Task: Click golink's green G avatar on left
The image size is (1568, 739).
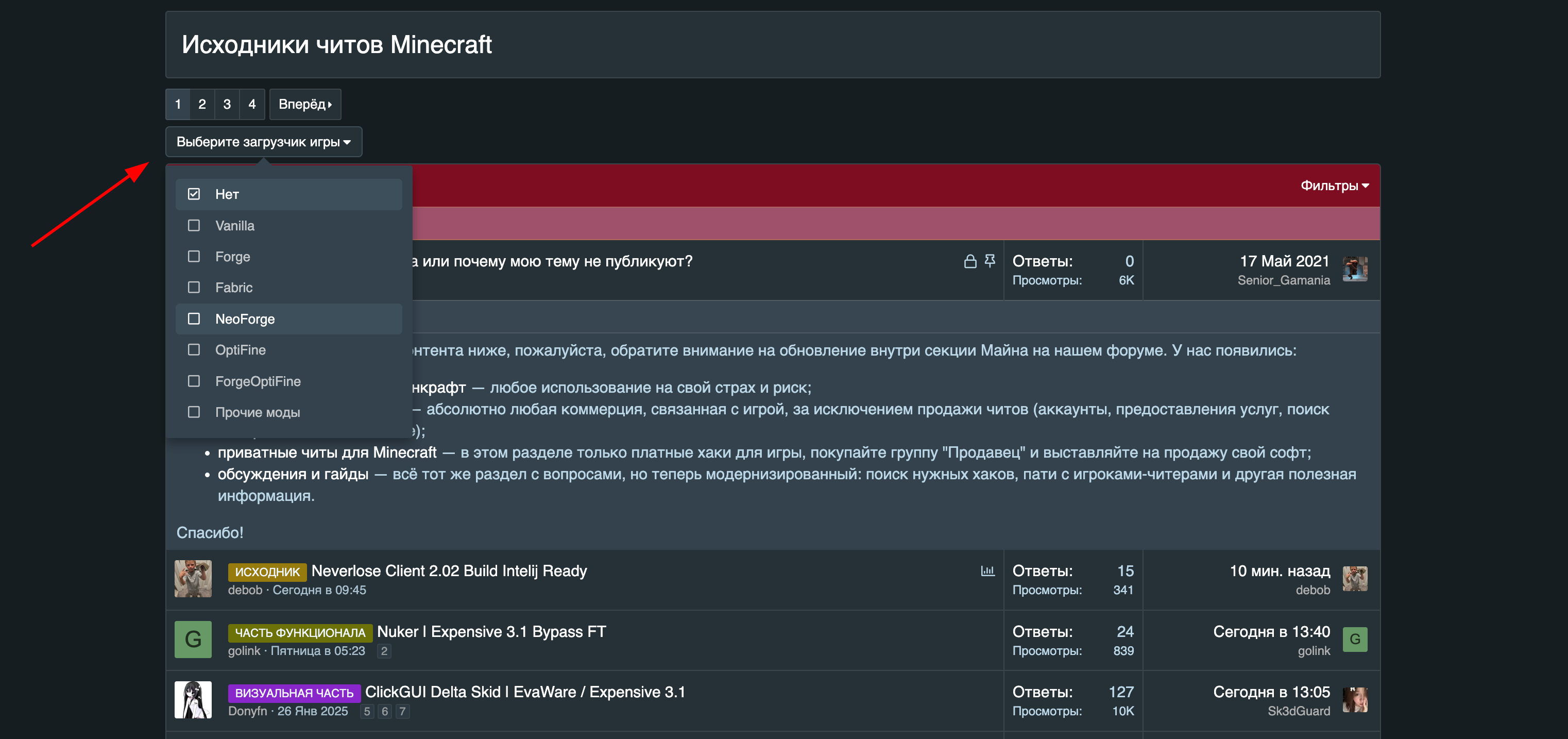Action: [193, 639]
